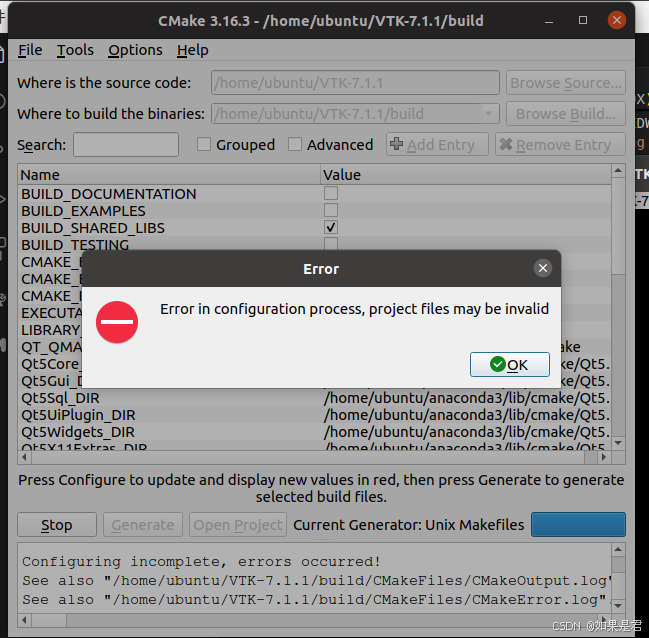The height and width of the screenshot is (638, 649).
Task: Click the Value column header
Action: pos(466,175)
